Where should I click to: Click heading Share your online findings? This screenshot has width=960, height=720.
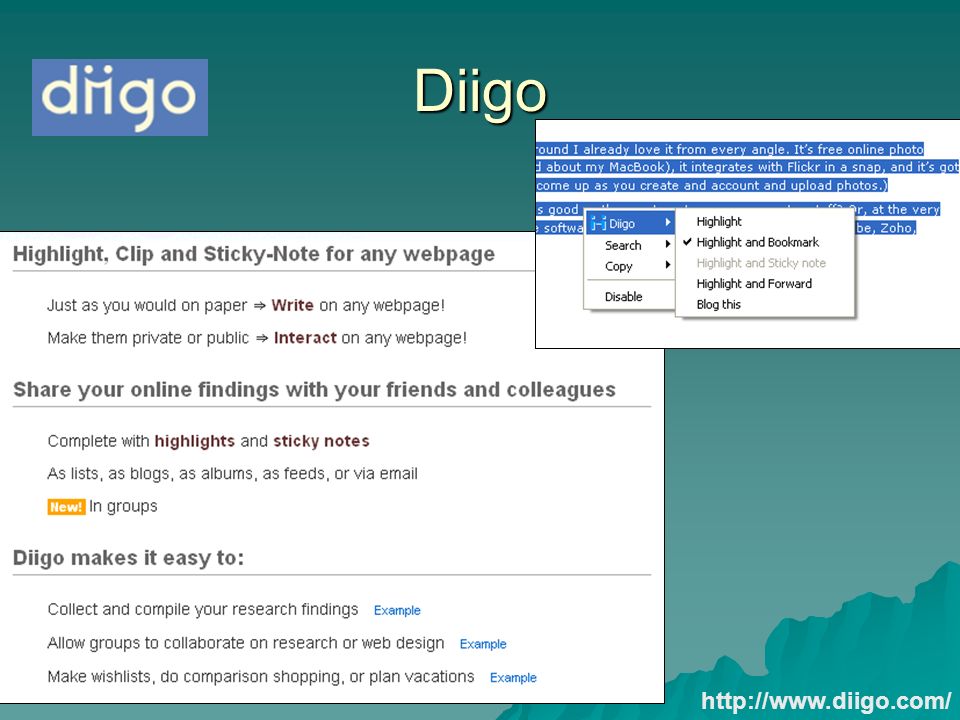pos(314,390)
